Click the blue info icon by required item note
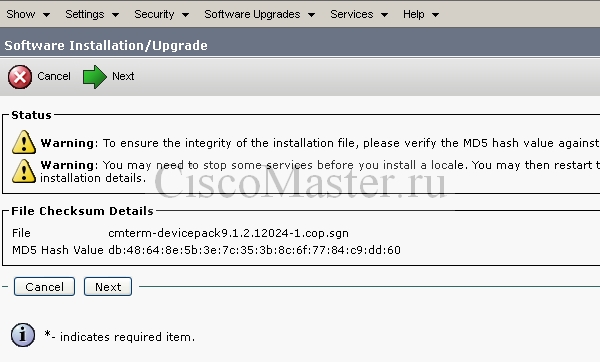The height and width of the screenshot is (362, 600). tap(23, 335)
